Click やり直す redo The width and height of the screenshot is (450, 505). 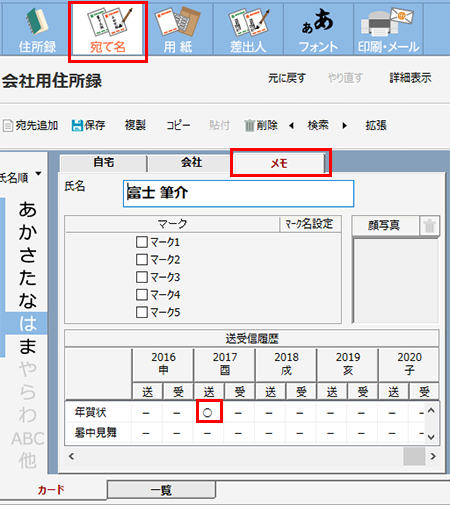click(345, 78)
